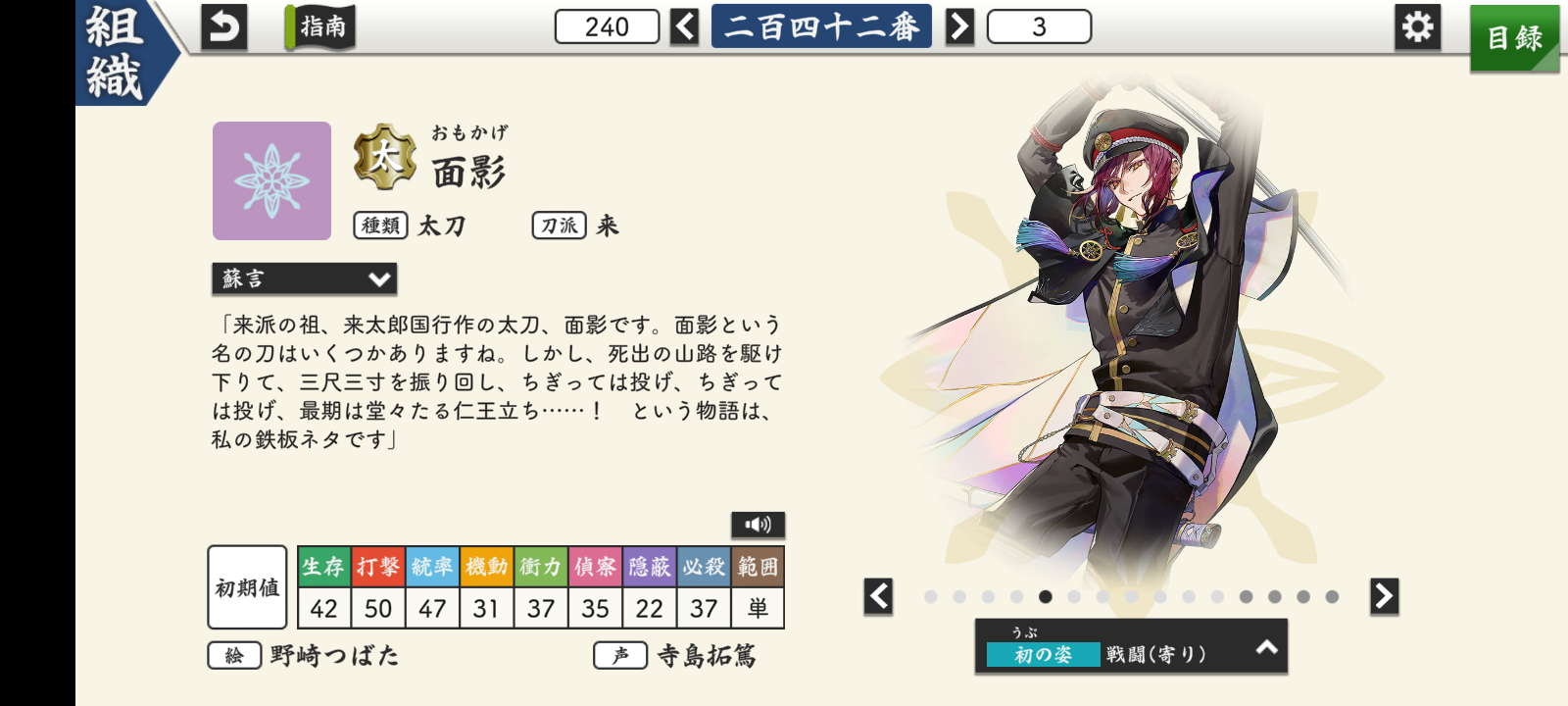This screenshot has height=706, width=1568.
Task: Open the 二百四十二番 number selector
Action: 821,26
